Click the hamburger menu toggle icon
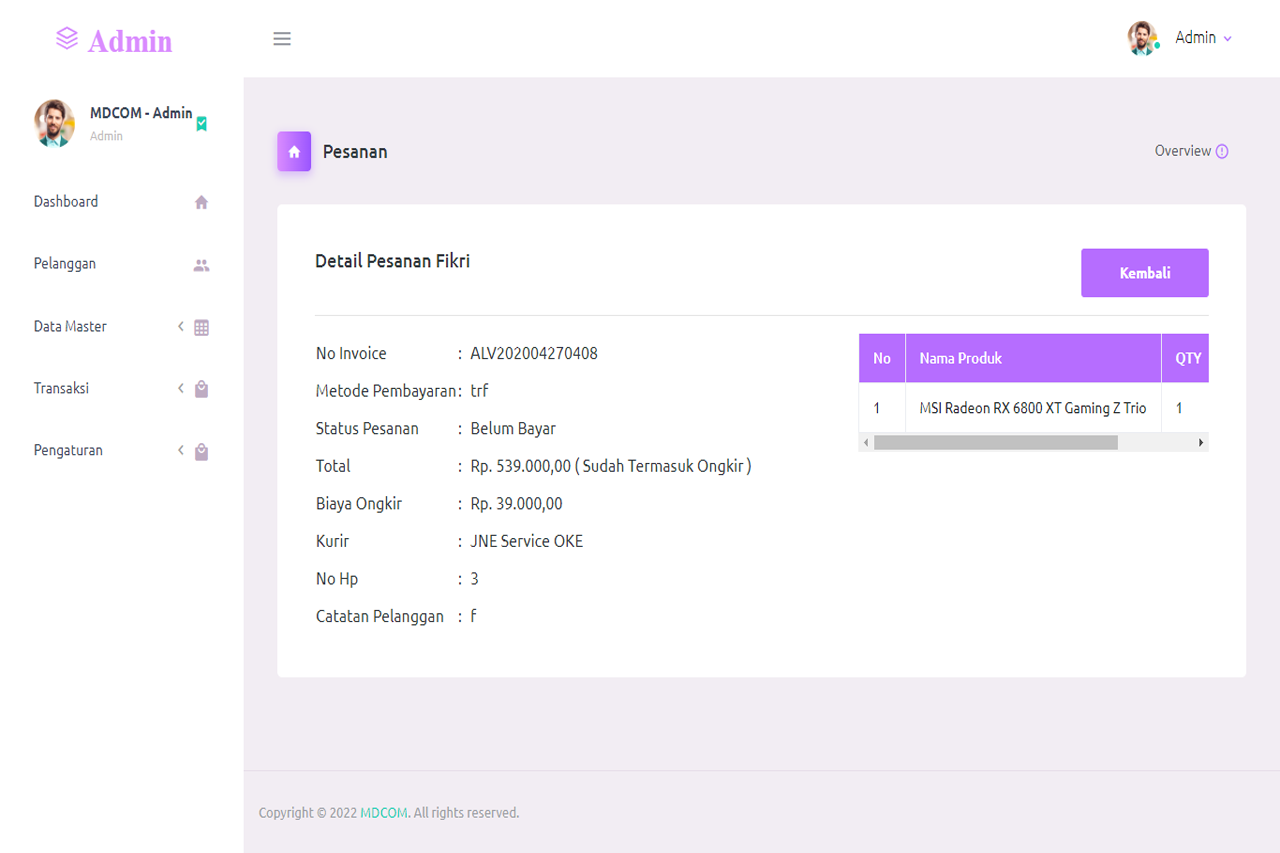1280x853 pixels. (x=282, y=39)
